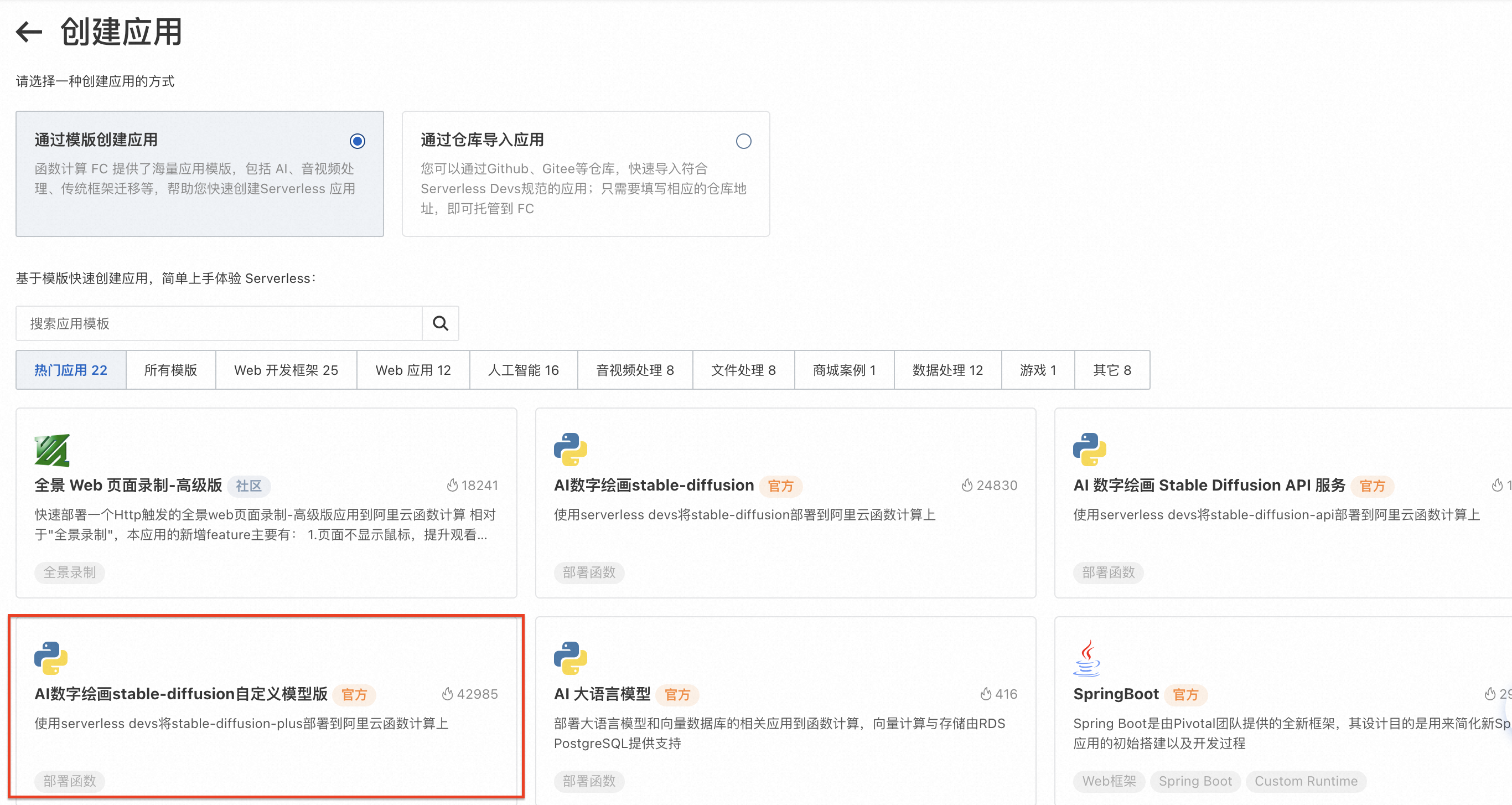Switch to 数据处理 12 tab
Viewport: 1512px width, 805px height.
948,370
